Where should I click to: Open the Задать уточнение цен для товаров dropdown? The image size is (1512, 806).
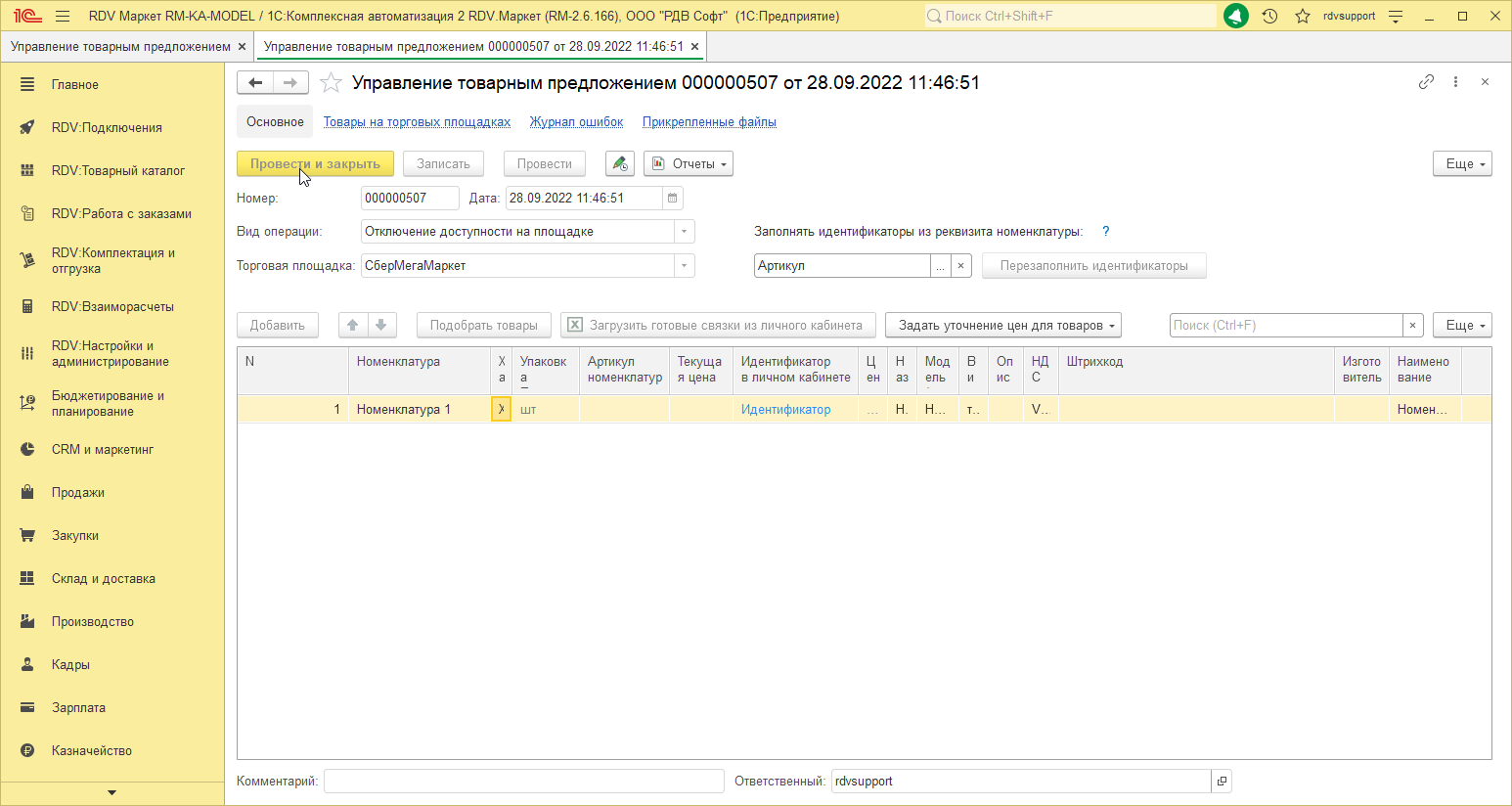coord(1002,326)
